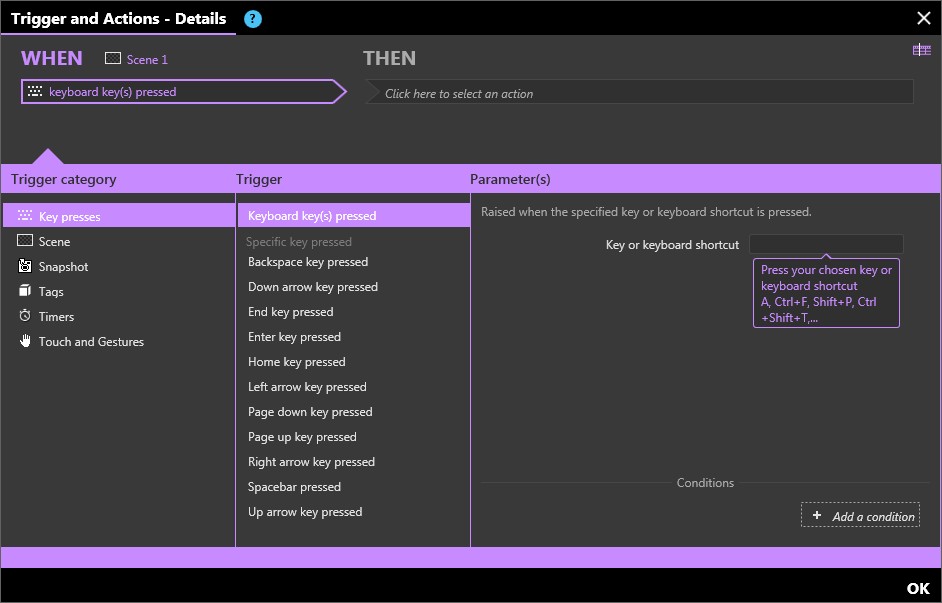
Task: Click the Scene 1 icon beside WHEN
Action: [x=113, y=59]
